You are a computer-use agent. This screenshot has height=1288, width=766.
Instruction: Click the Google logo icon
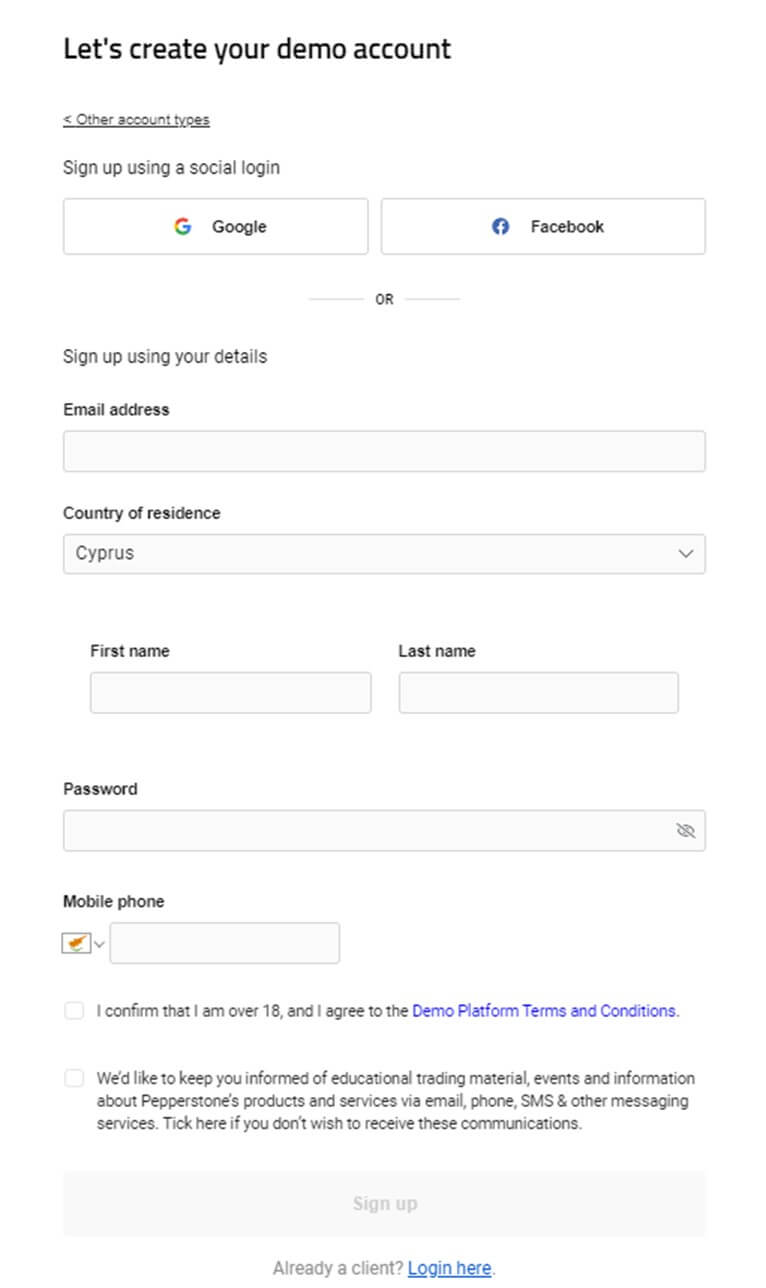pos(182,227)
